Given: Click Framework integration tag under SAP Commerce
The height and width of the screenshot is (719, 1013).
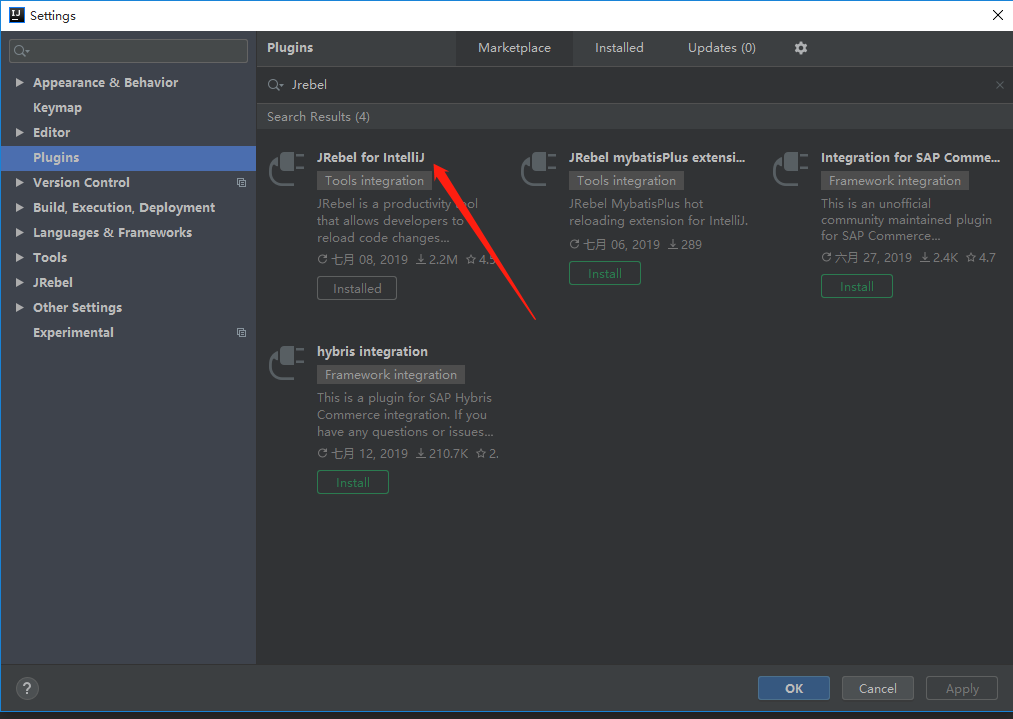Looking at the screenshot, I should (x=895, y=181).
